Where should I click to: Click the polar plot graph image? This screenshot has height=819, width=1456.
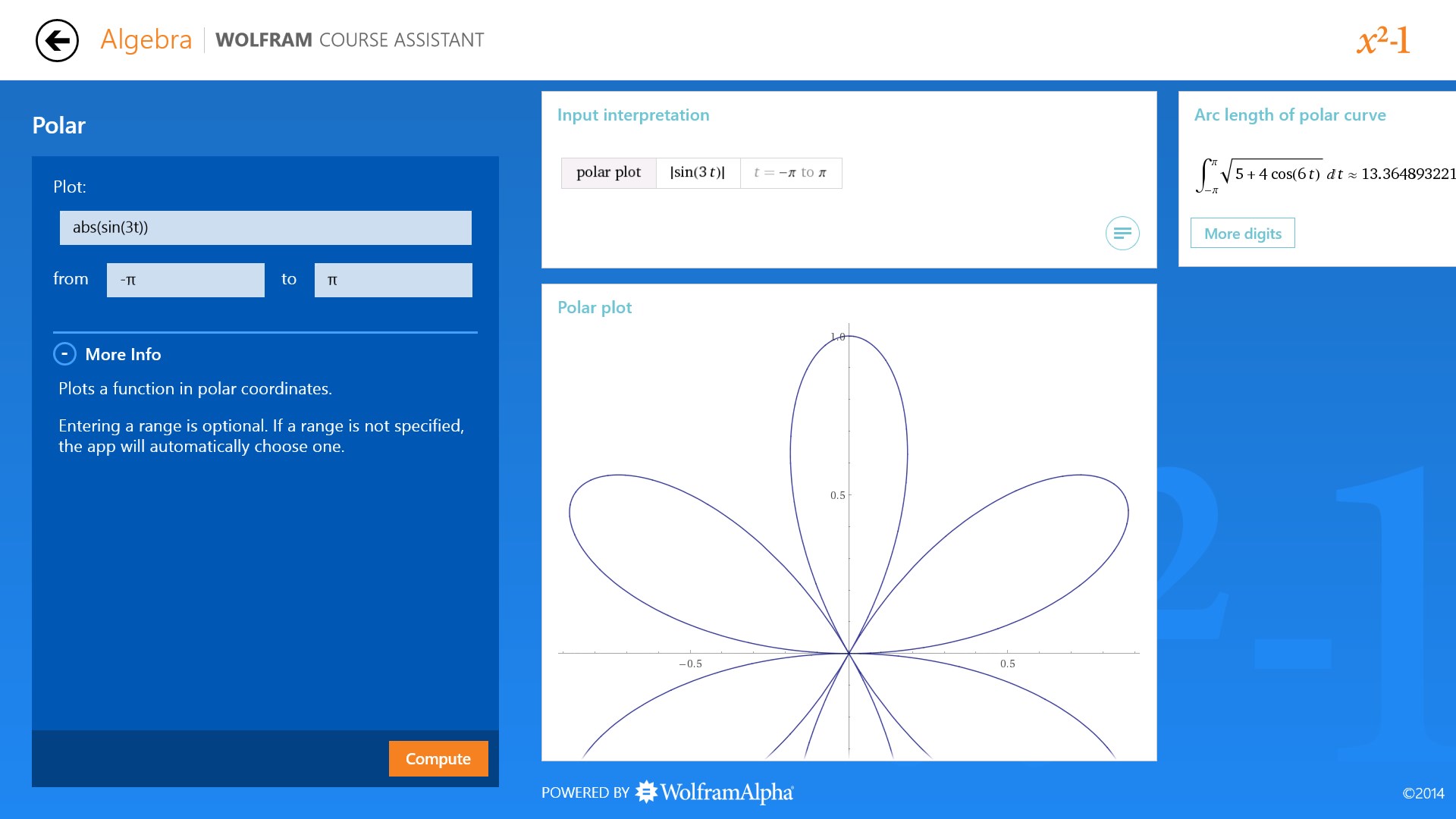click(x=849, y=542)
